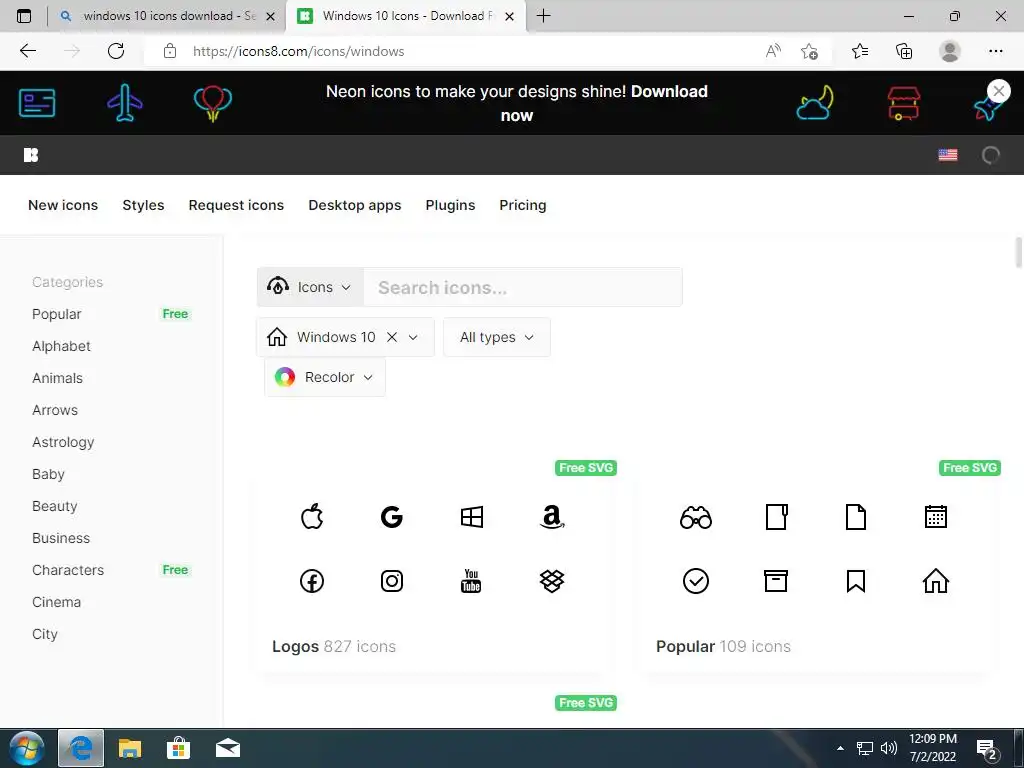The width and height of the screenshot is (1024, 768).
Task: Open the Styles menu item
Action: 143,205
